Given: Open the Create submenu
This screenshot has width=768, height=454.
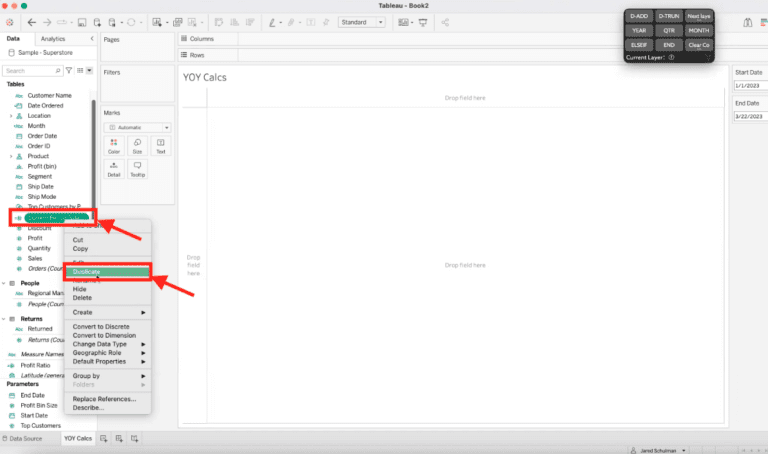Looking at the screenshot, I should pyautogui.click(x=107, y=312).
